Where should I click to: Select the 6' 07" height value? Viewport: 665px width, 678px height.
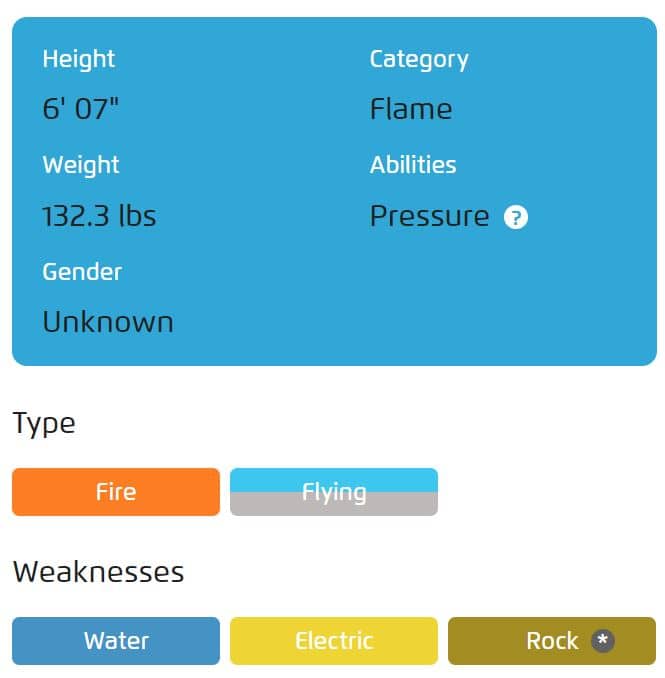point(80,109)
